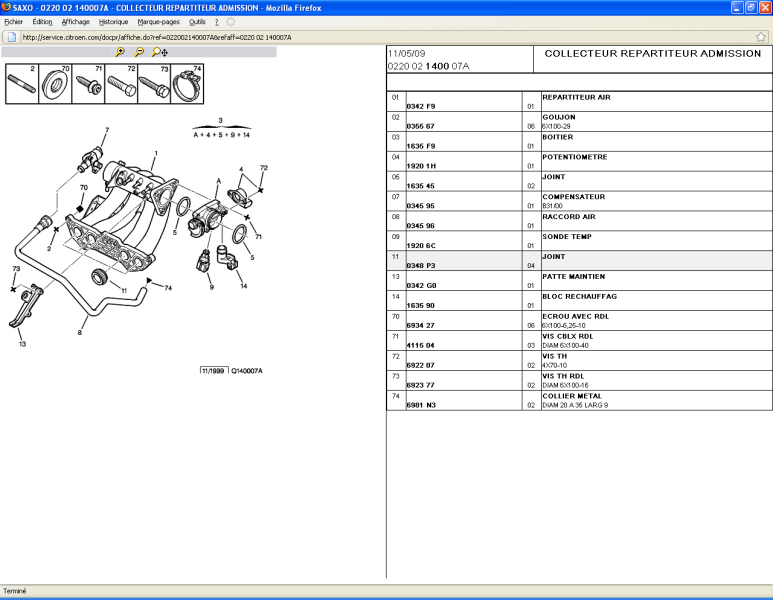Viewport: 773px width, 600px height.
Task: Click the URL address field
Action: pyautogui.click(x=387, y=37)
